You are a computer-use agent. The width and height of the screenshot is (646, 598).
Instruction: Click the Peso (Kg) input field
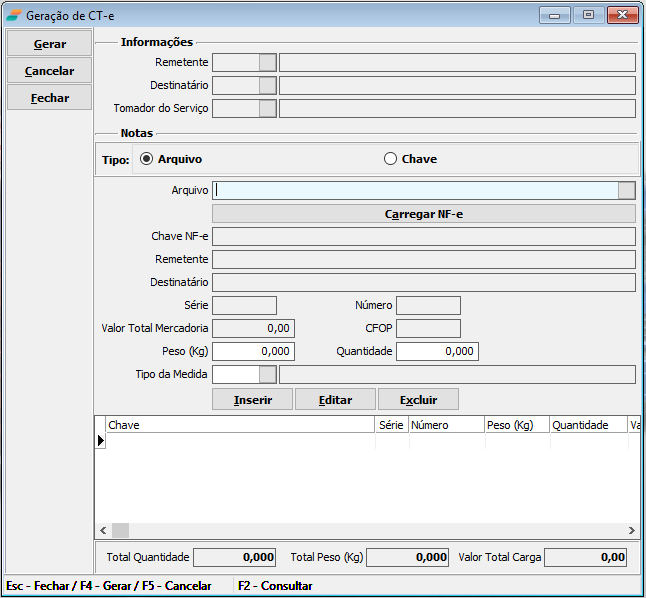click(x=253, y=351)
